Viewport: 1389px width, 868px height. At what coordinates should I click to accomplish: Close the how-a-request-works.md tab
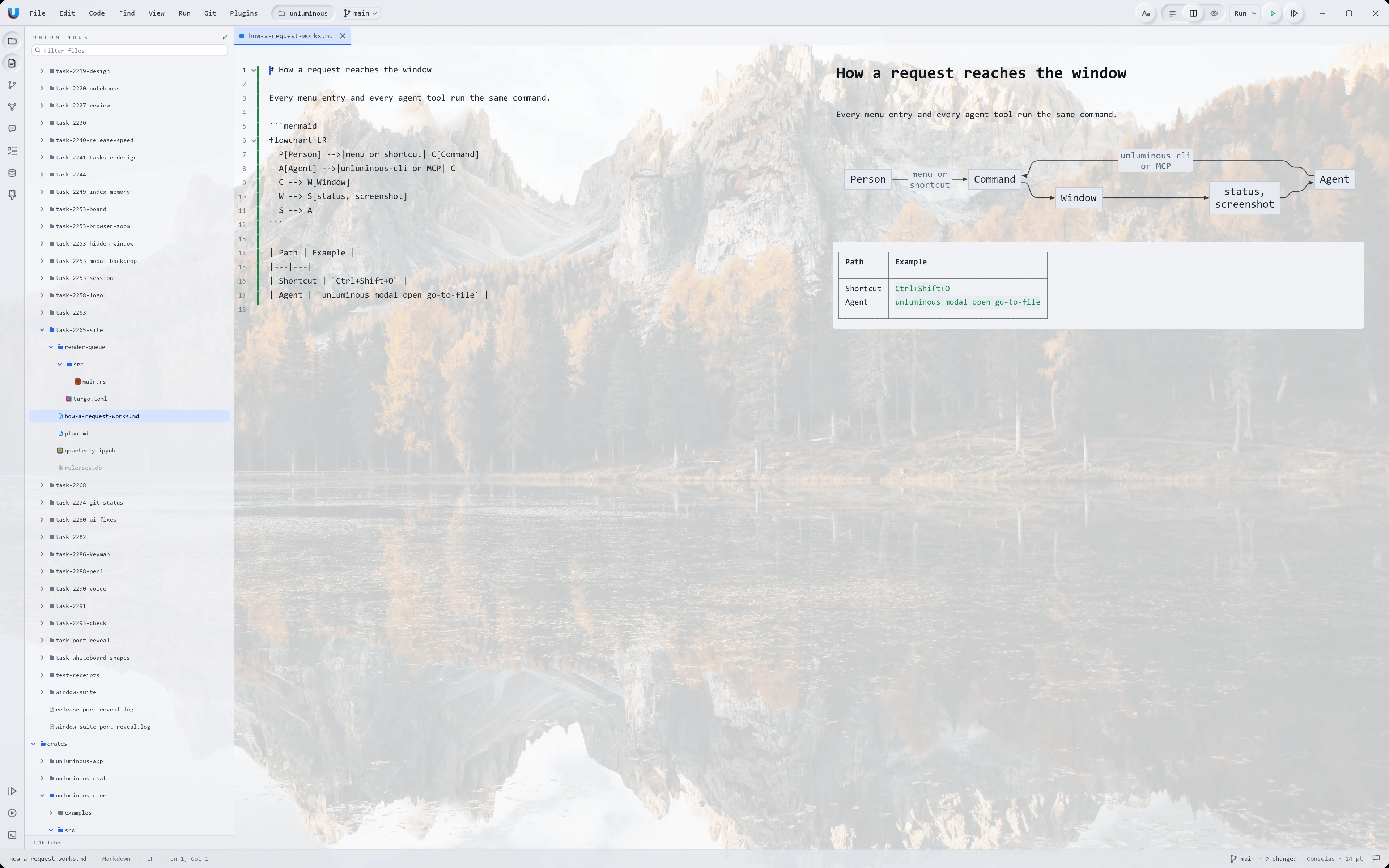pos(343,35)
